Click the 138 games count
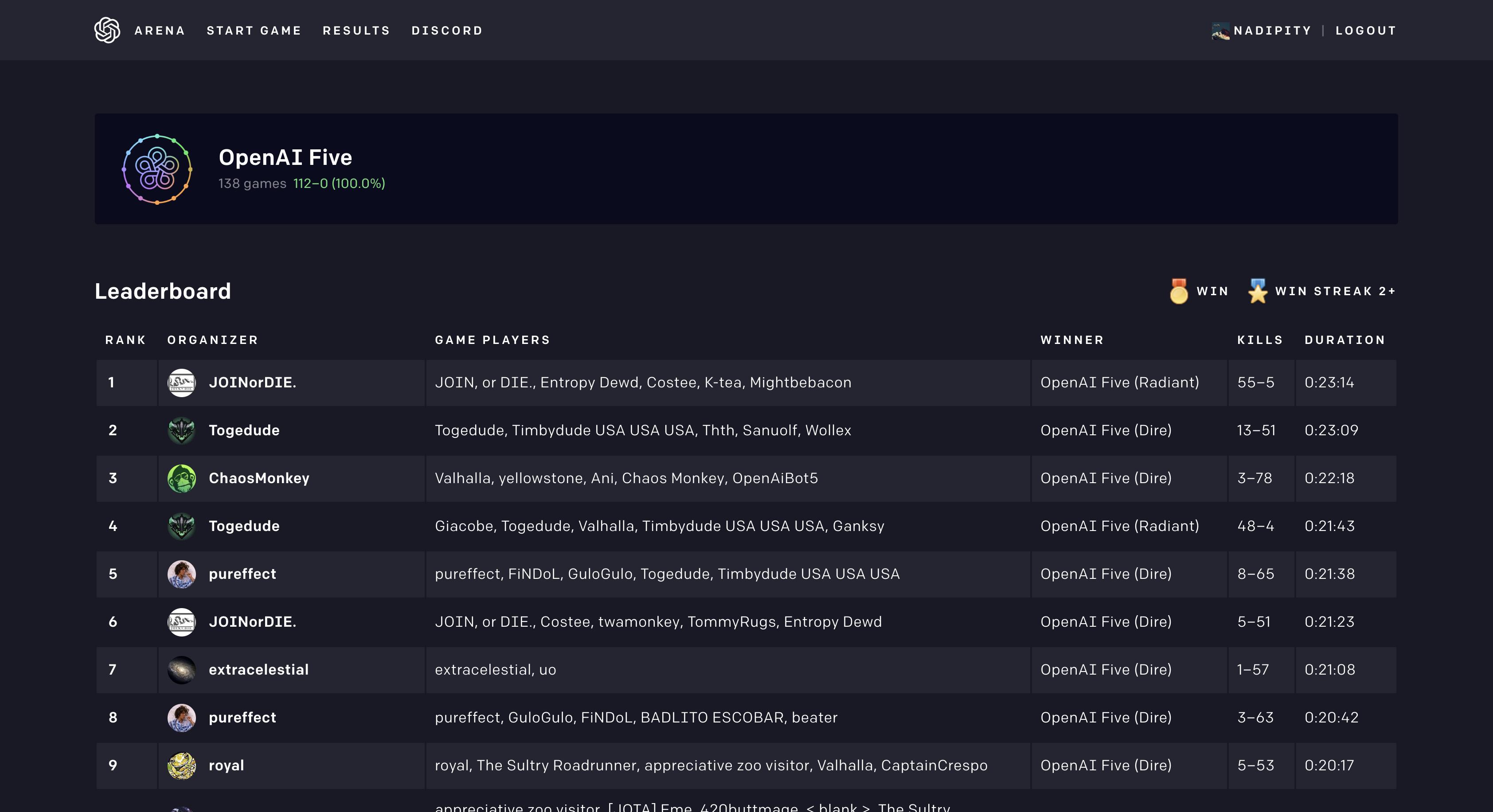The width and height of the screenshot is (1493, 812). [x=252, y=184]
